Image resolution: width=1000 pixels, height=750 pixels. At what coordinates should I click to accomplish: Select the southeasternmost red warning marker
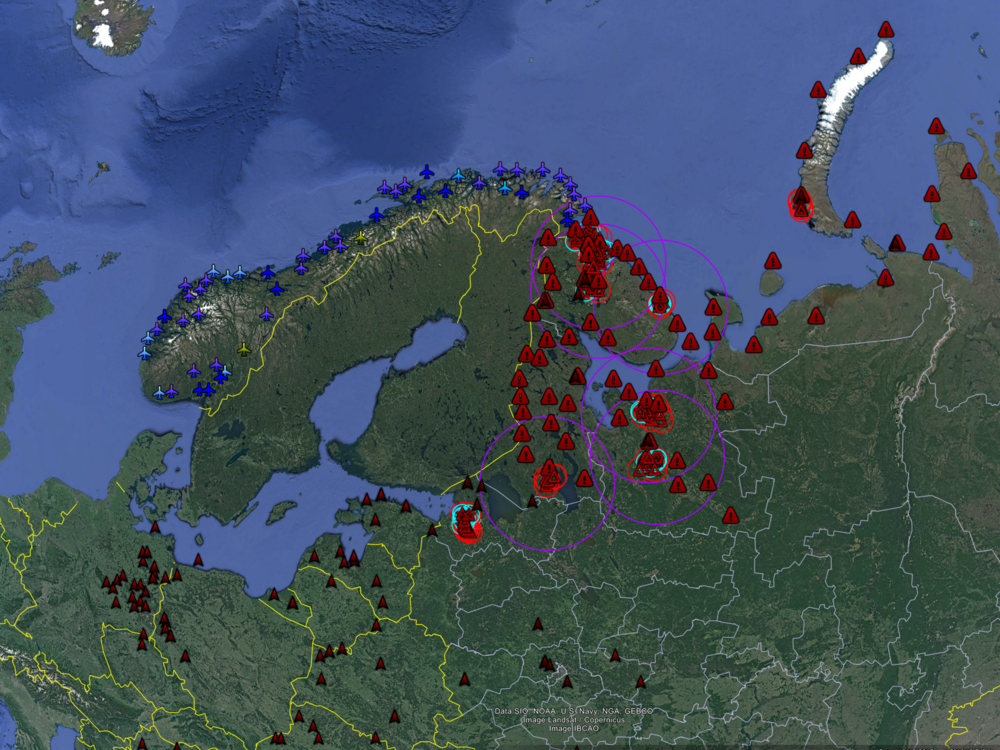[x=730, y=515]
